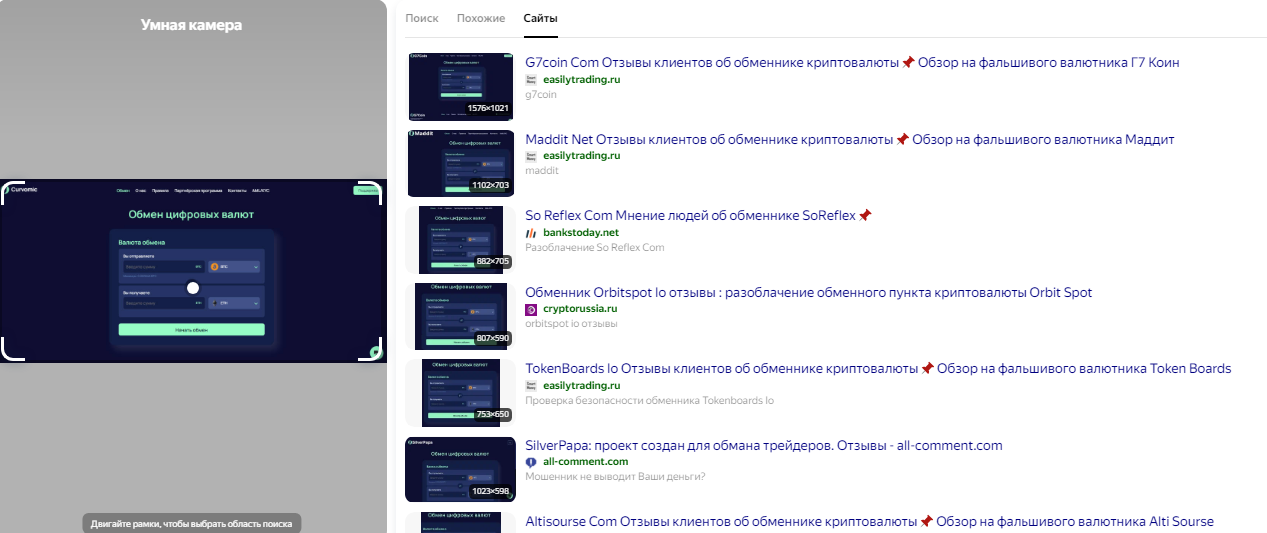
Task: Click easilytrading.ru favicon in G7coin result
Action: point(531,79)
